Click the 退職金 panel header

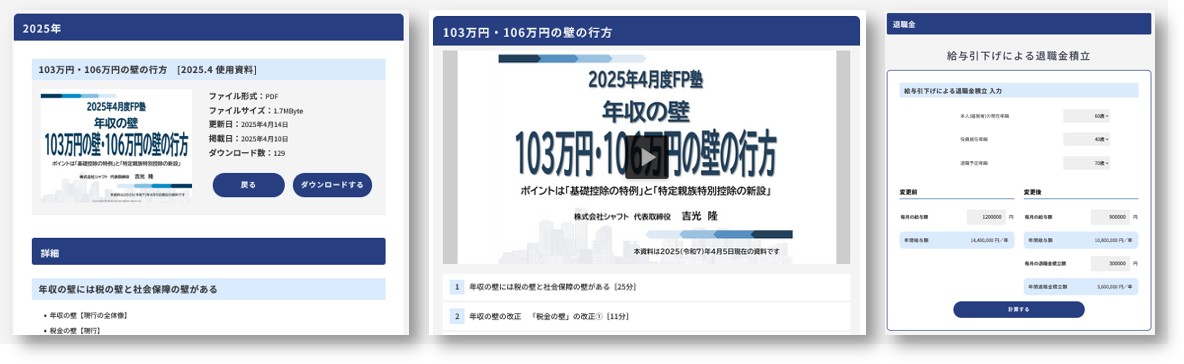pyautogui.click(x=1019, y=24)
